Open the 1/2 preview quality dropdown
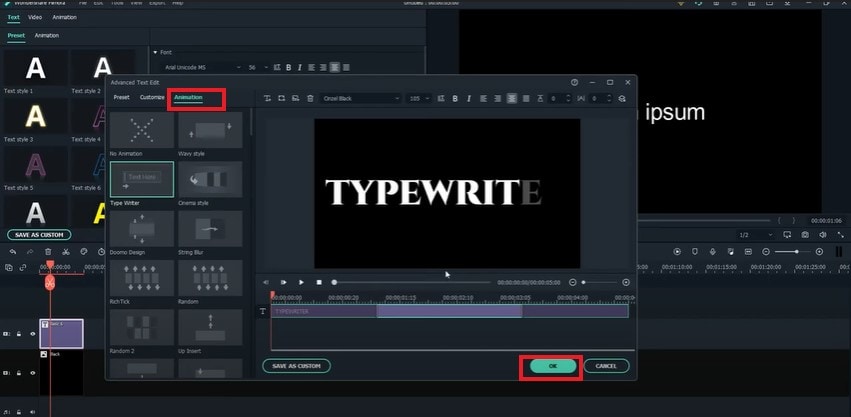The width and height of the screenshot is (851, 417). coord(755,234)
